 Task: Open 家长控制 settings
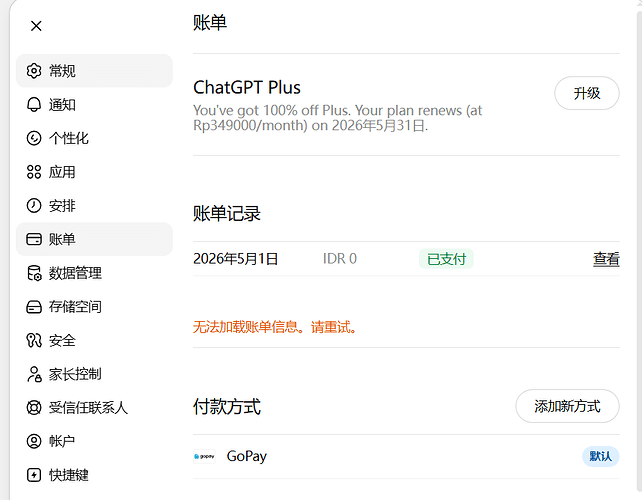pyautogui.click(x=94, y=374)
